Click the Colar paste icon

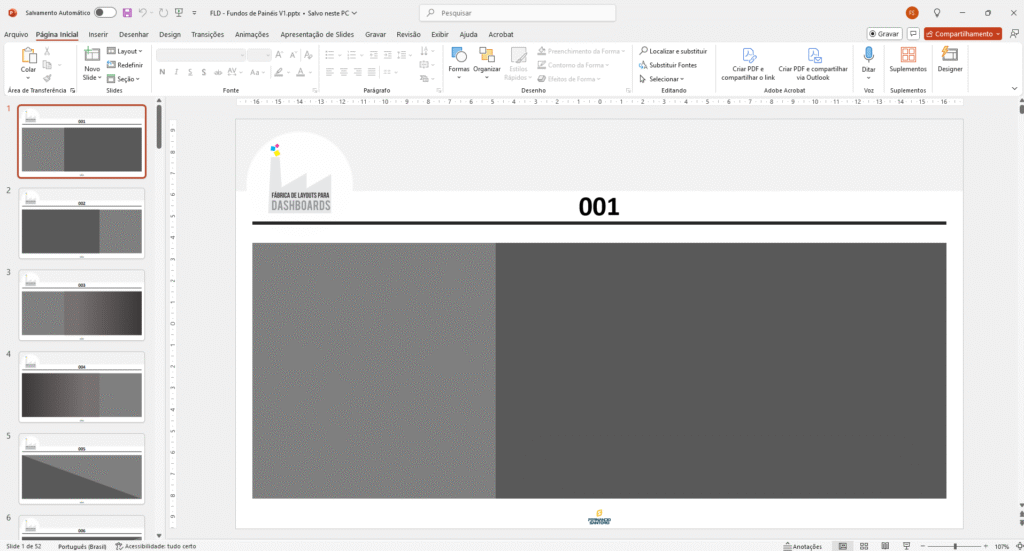click(x=28, y=59)
